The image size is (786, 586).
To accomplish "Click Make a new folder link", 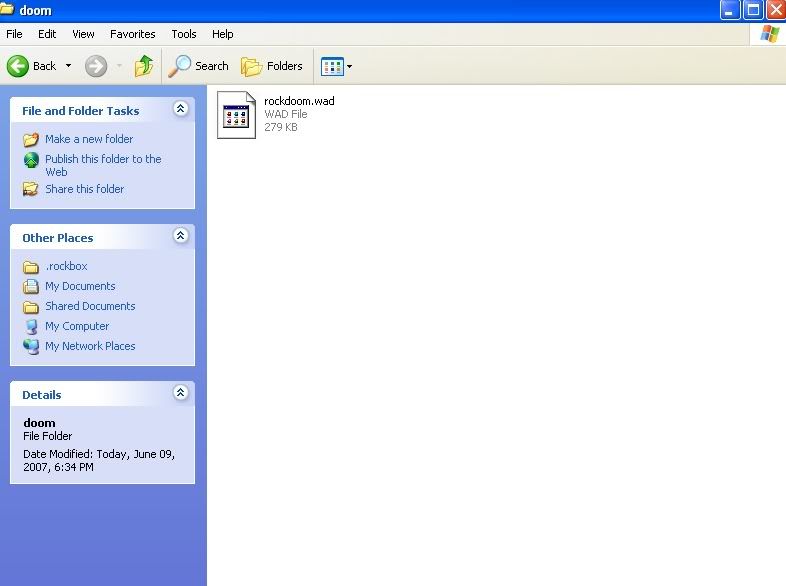I will point(88,139).
